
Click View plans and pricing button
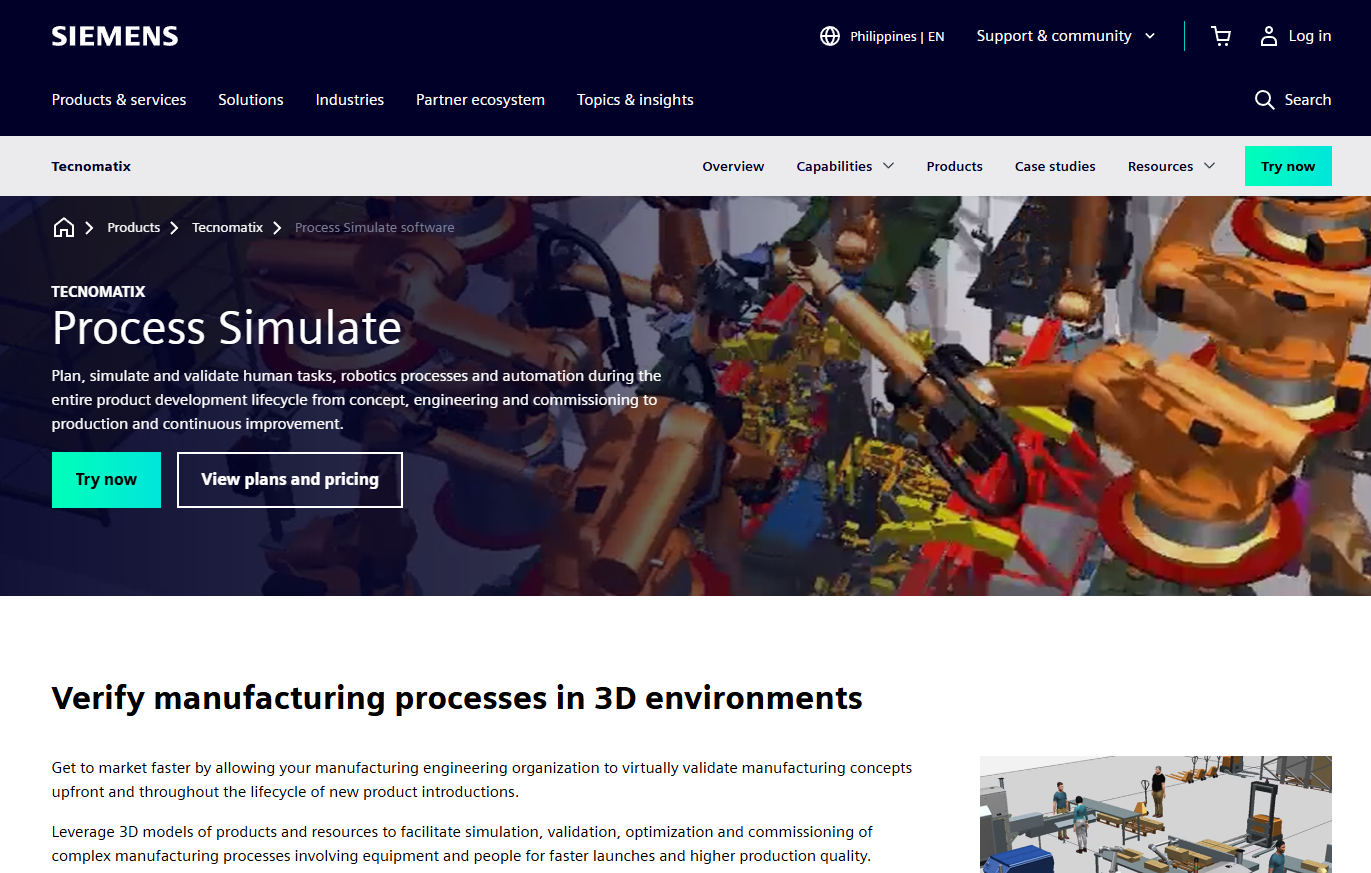click(290, 480)
